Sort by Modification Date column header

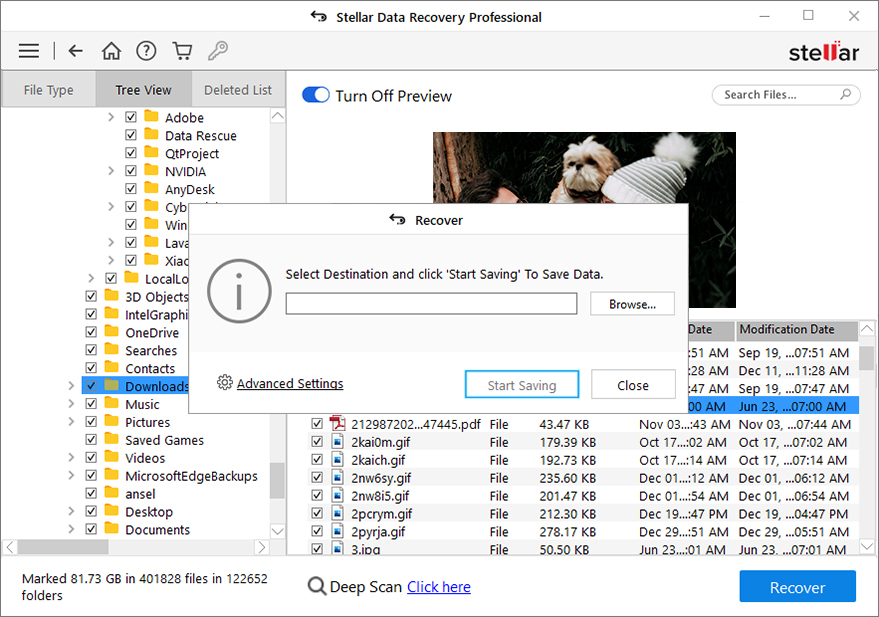pos(796,330)
